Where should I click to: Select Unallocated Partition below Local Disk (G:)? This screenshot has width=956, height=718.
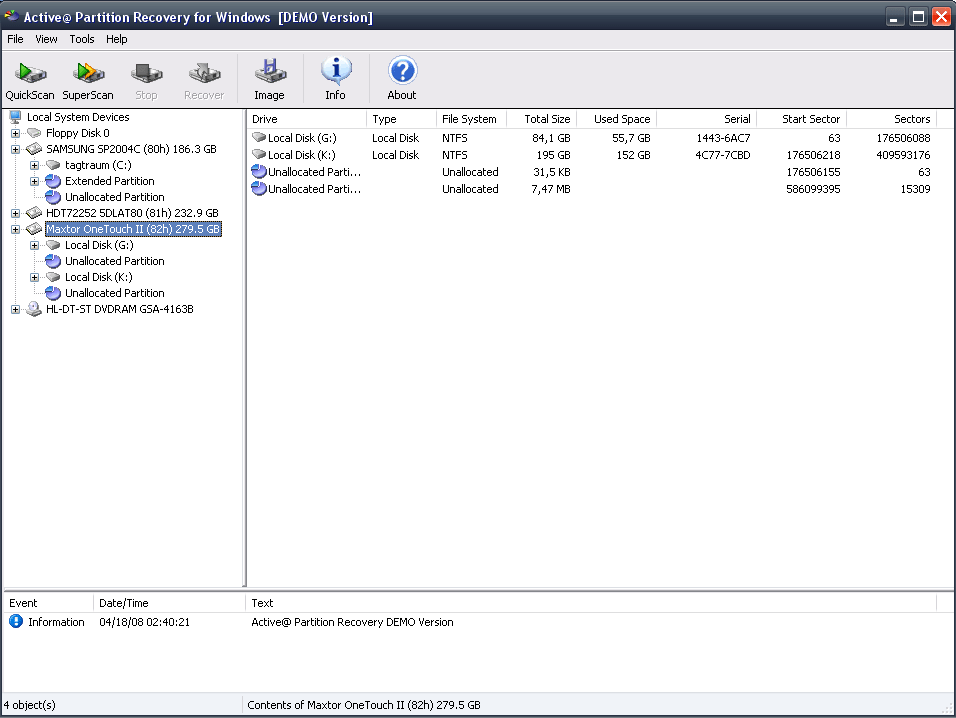[115, 261]
